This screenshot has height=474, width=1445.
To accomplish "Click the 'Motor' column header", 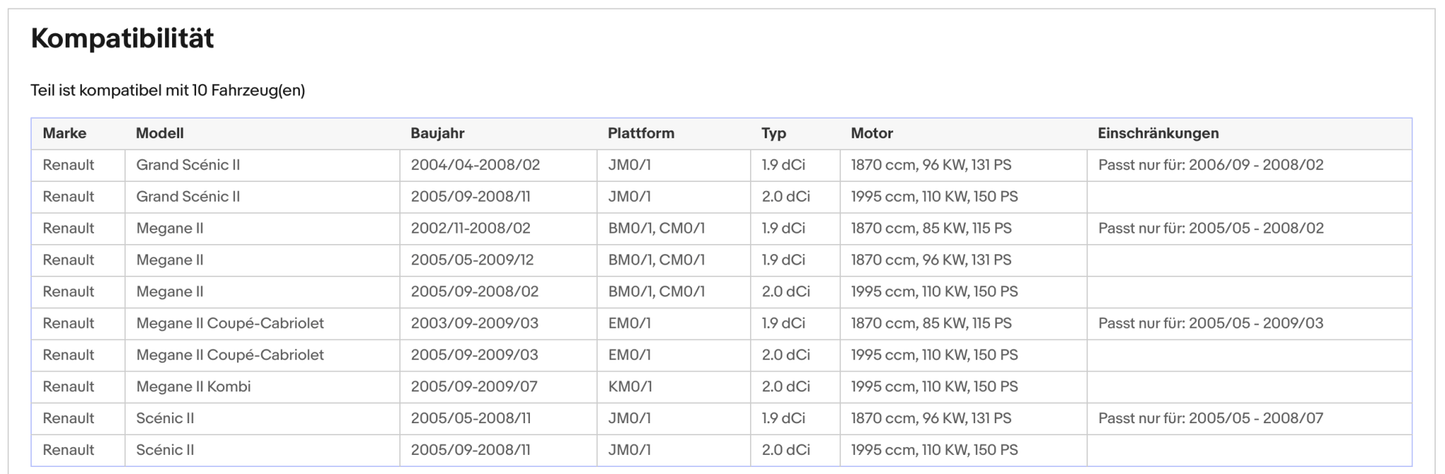I will [872, 133].
